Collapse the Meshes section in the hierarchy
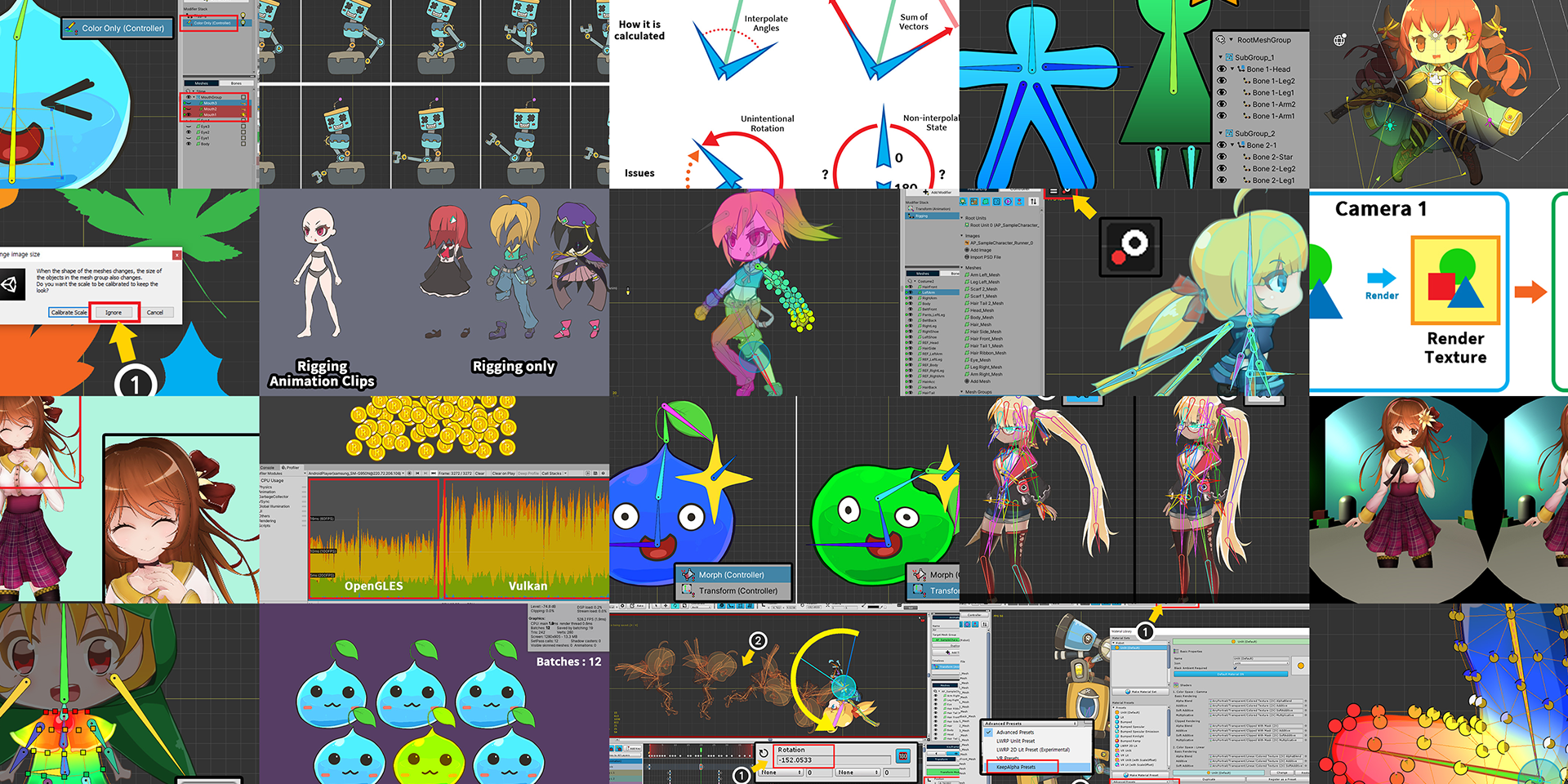1568x784 pixels. tap(962, 268)
